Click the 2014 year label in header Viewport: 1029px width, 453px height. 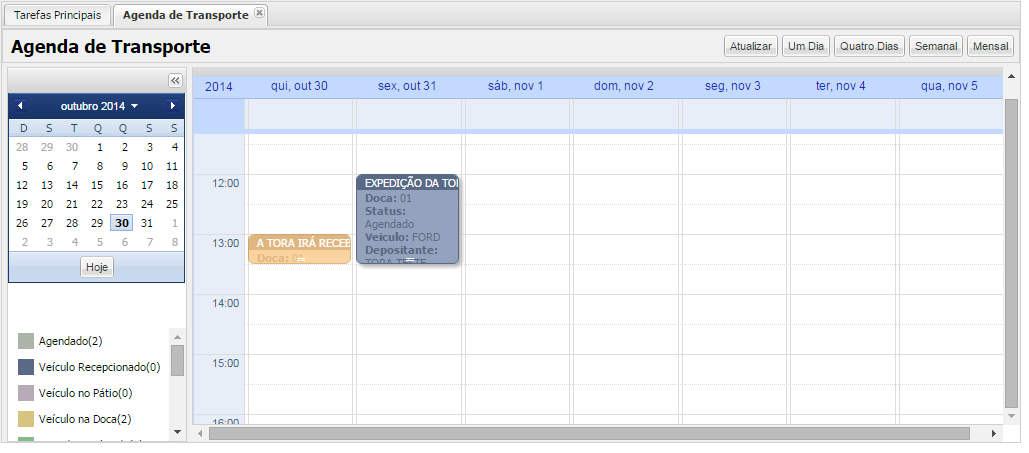[x=219, y=87]
